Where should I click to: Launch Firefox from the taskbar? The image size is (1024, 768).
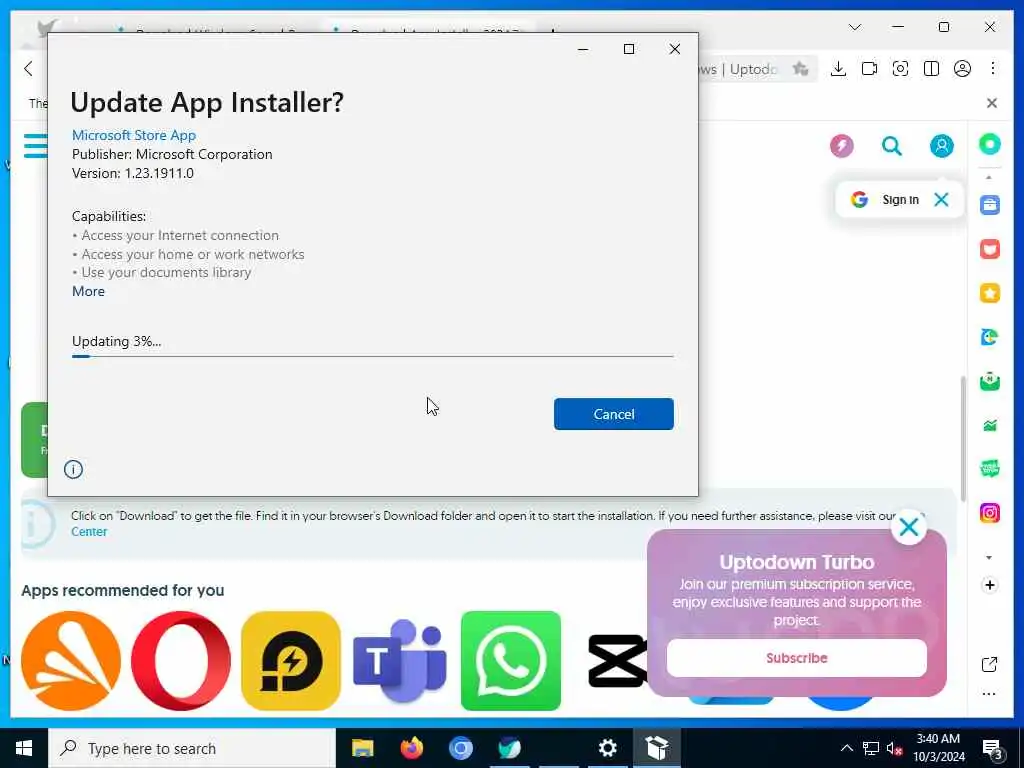point(411,748)
